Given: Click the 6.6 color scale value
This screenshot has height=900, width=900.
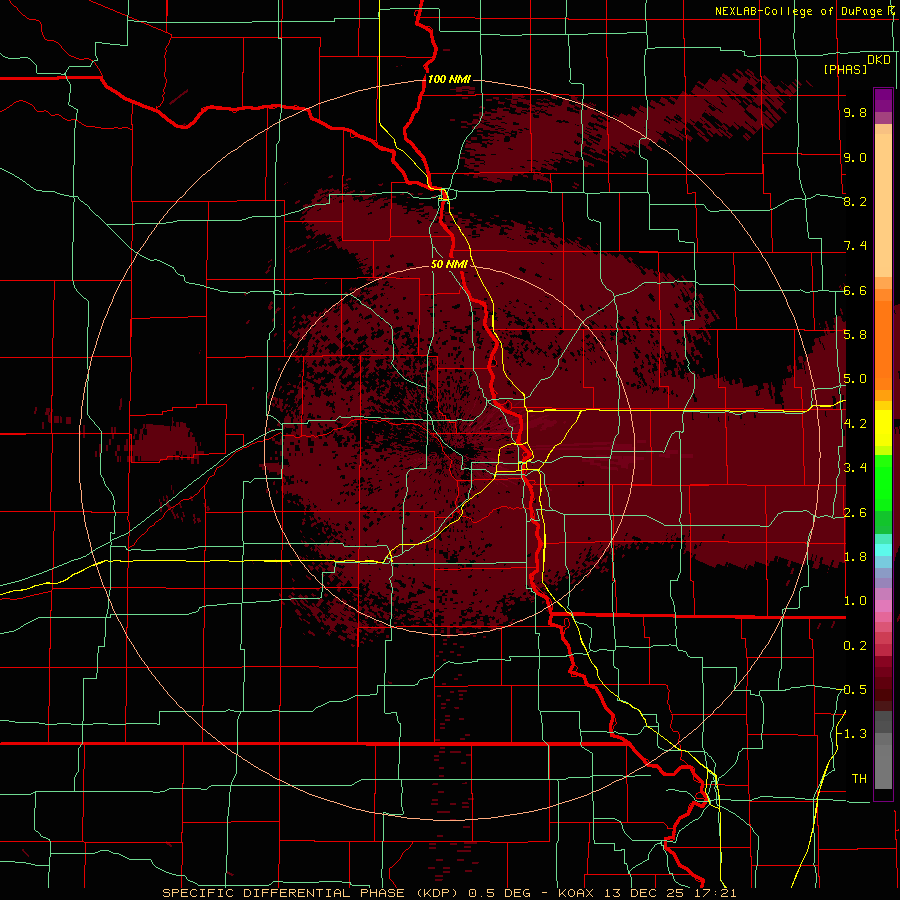Looking at the screenshot, I should [855, 290].
